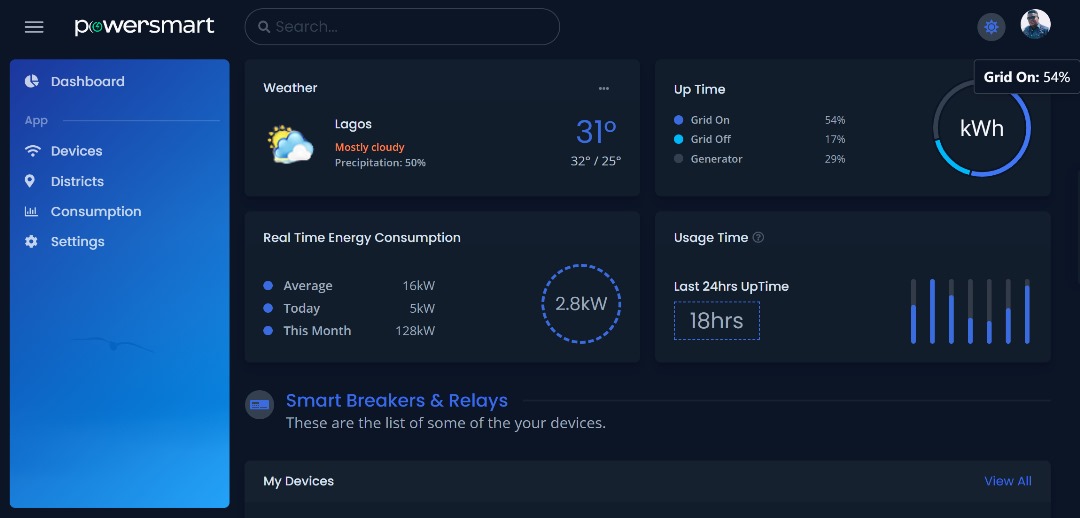Toggle the Generator legend item
This screenshot has width=1080, height=518.
(x=709, y=158)
